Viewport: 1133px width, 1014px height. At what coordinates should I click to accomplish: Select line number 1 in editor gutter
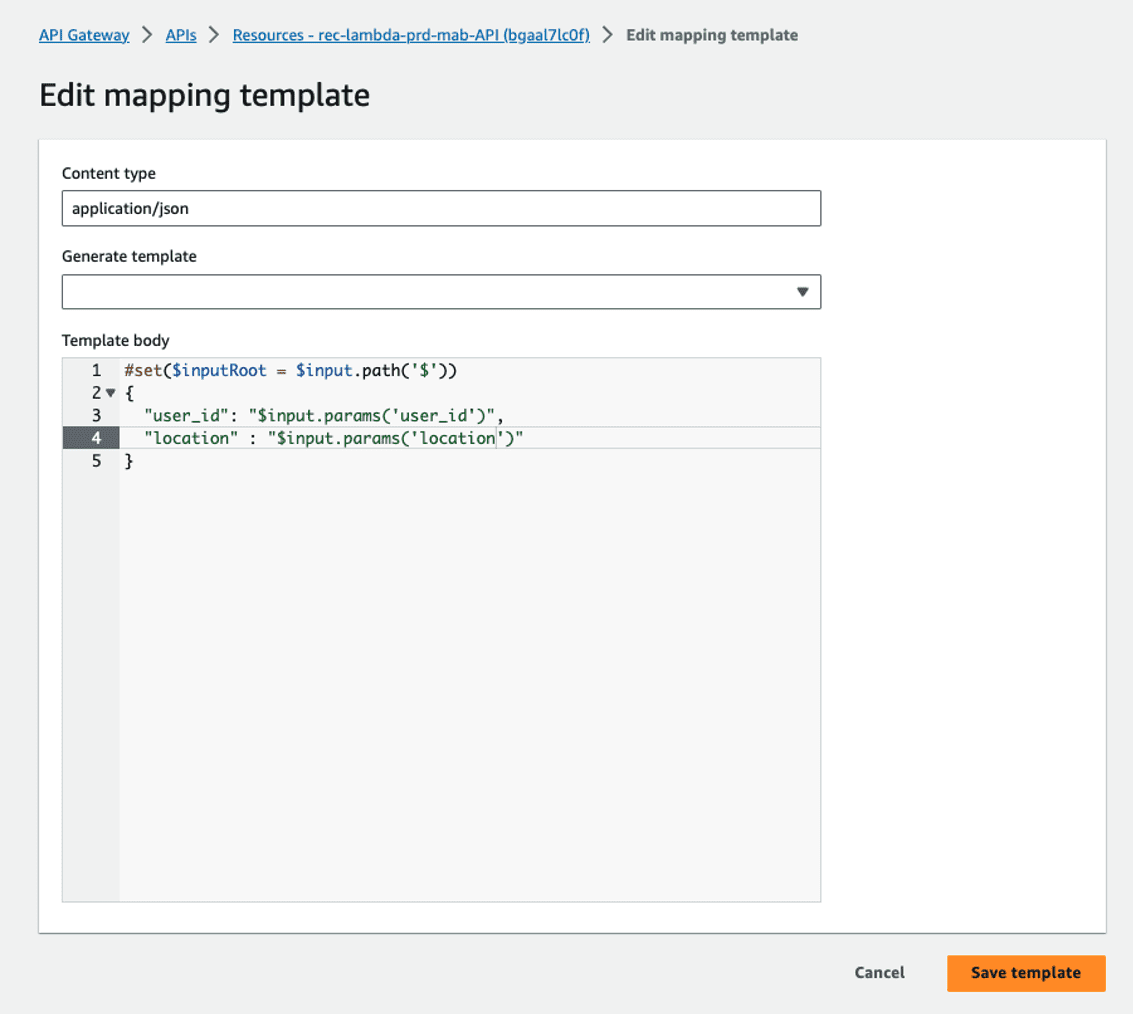[96, 371]
